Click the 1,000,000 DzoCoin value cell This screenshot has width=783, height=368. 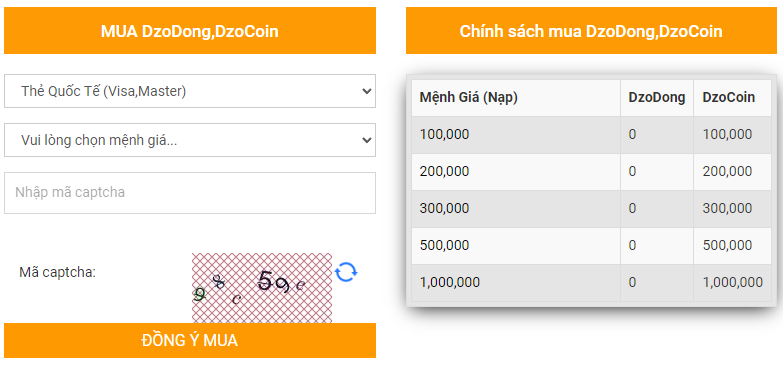coord(733,283)
